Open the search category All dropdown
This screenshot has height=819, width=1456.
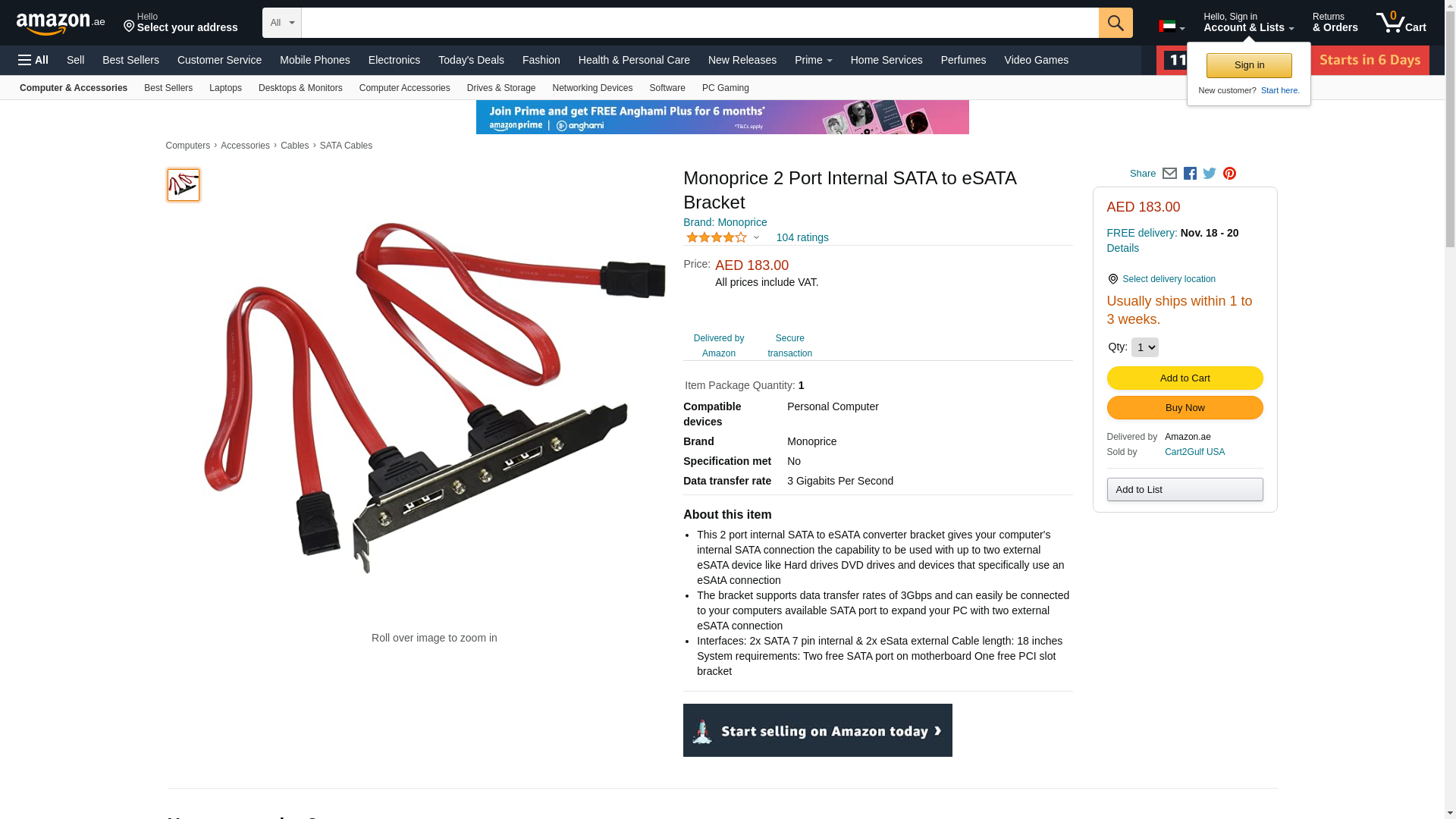click(x=282, y=23)
